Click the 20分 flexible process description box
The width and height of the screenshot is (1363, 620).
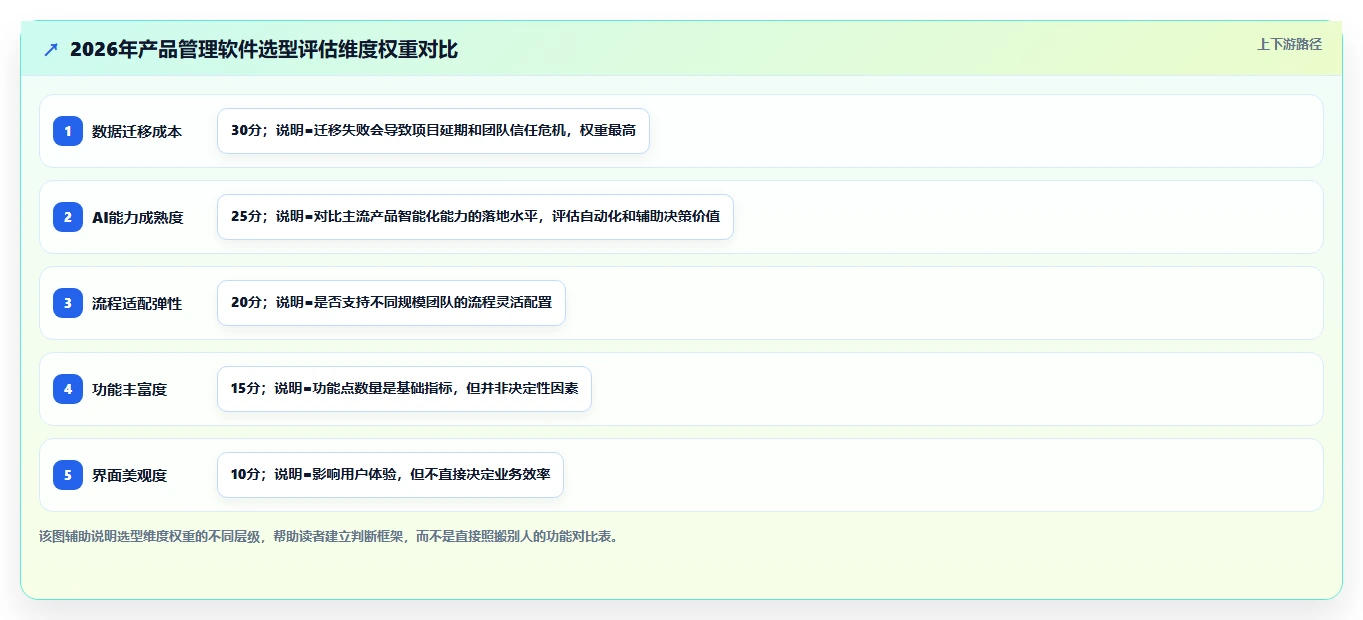pyautogui.click(x=391, y=303)
